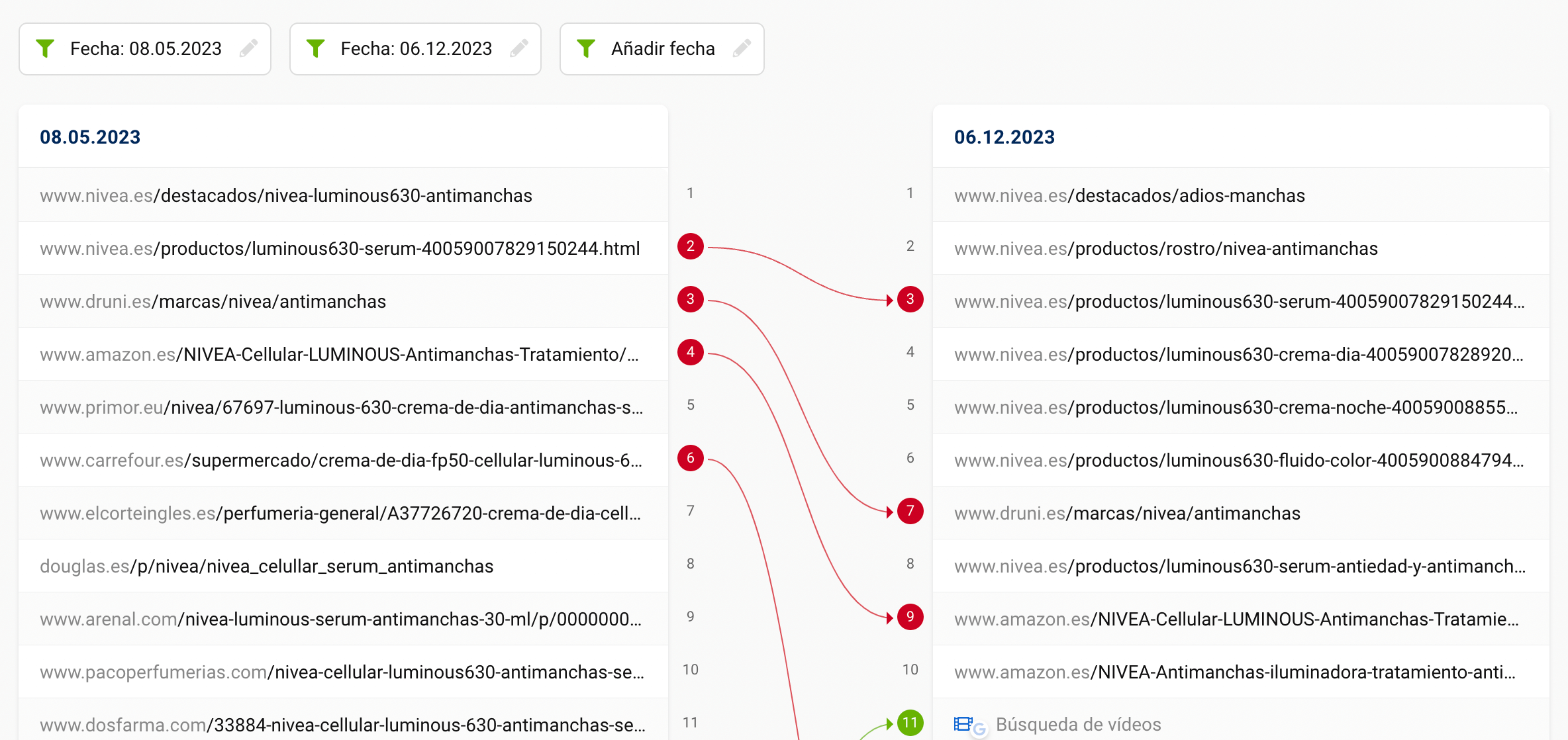Click position number 2 in the right ranking column

910,246
